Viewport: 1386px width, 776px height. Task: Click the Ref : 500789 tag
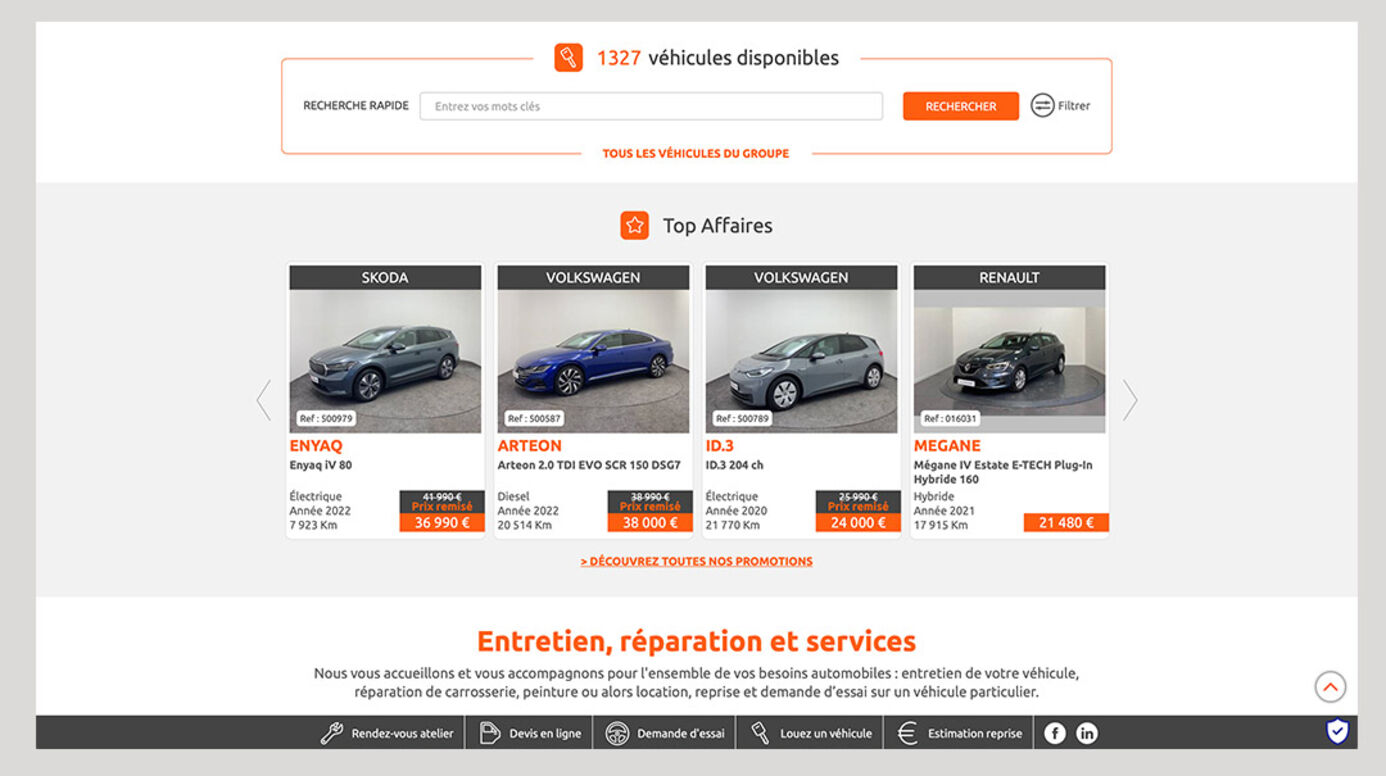coord(741,419)
